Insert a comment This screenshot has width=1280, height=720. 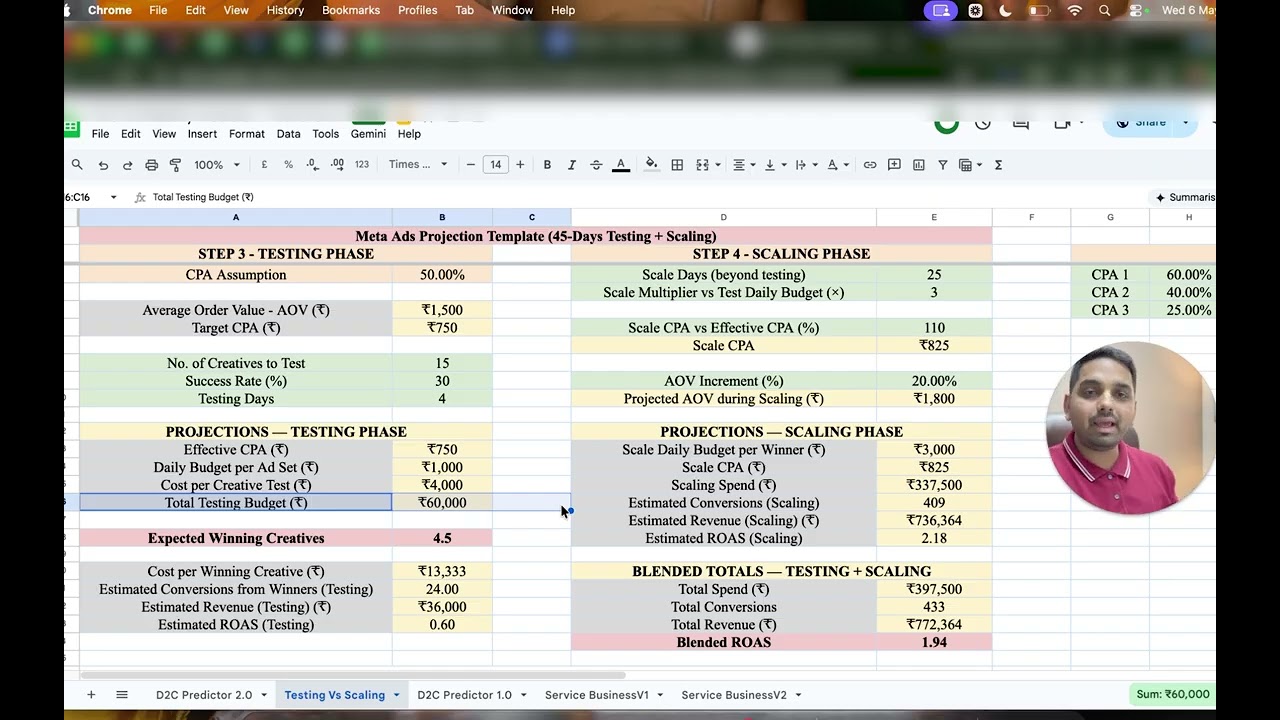pyautogui.click(x=894, y=165)
